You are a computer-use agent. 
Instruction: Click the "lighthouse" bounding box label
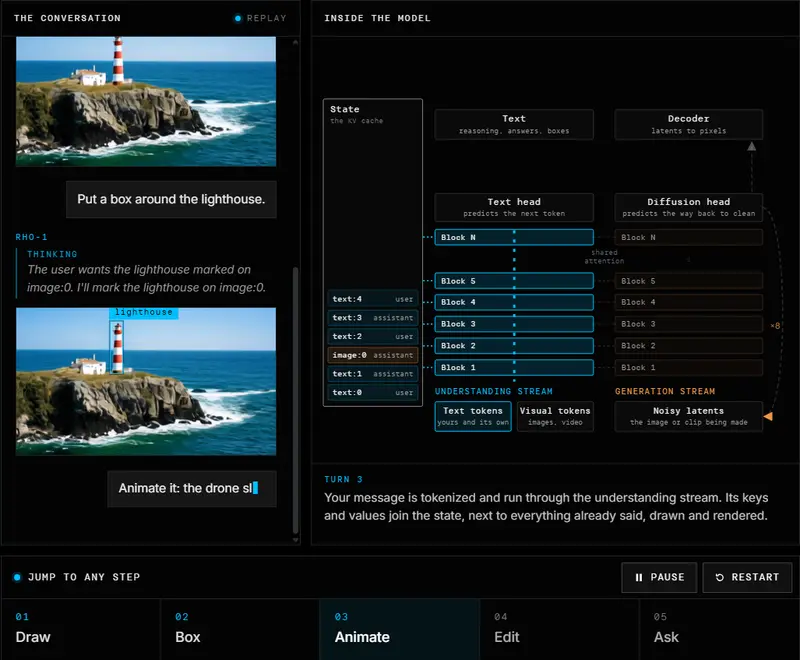143,313
